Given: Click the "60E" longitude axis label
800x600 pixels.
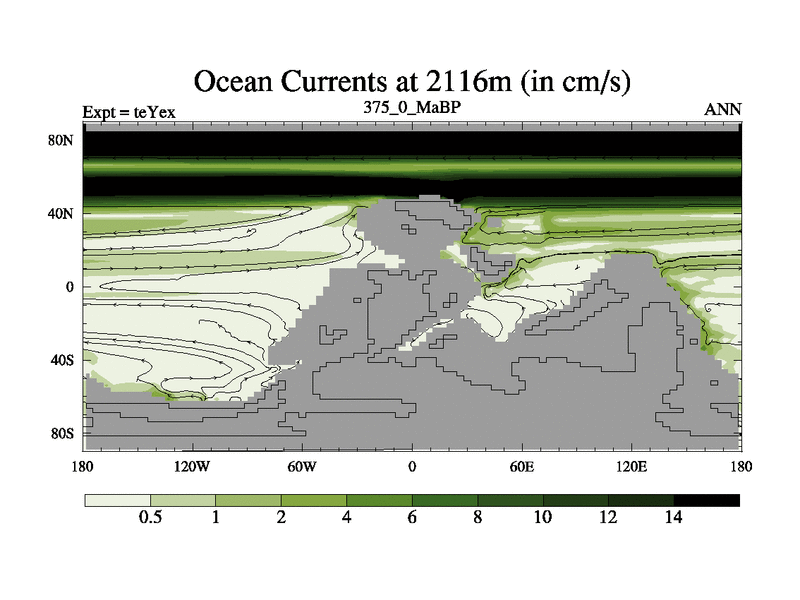Looking at the screenshot, I should 521,467.
